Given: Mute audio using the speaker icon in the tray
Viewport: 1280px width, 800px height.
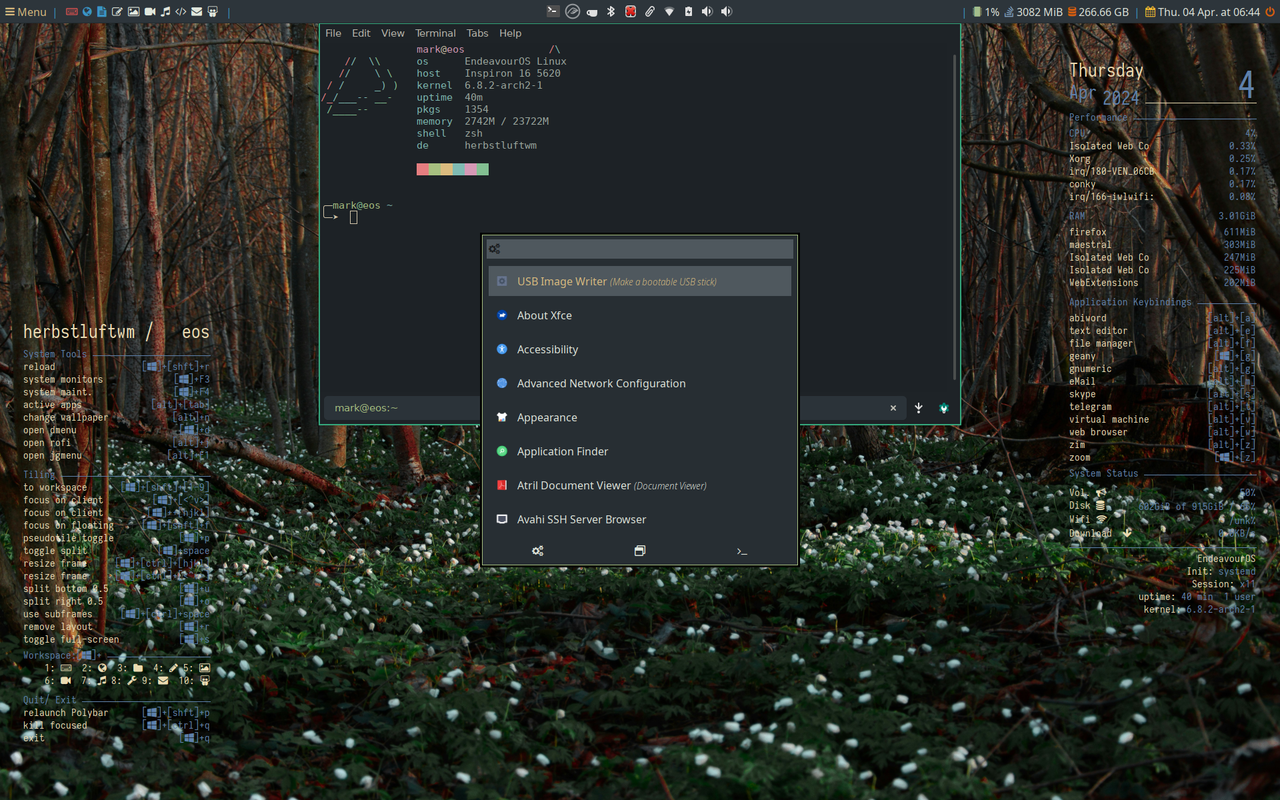Looking at the screenshot, I should pos(708,11).
